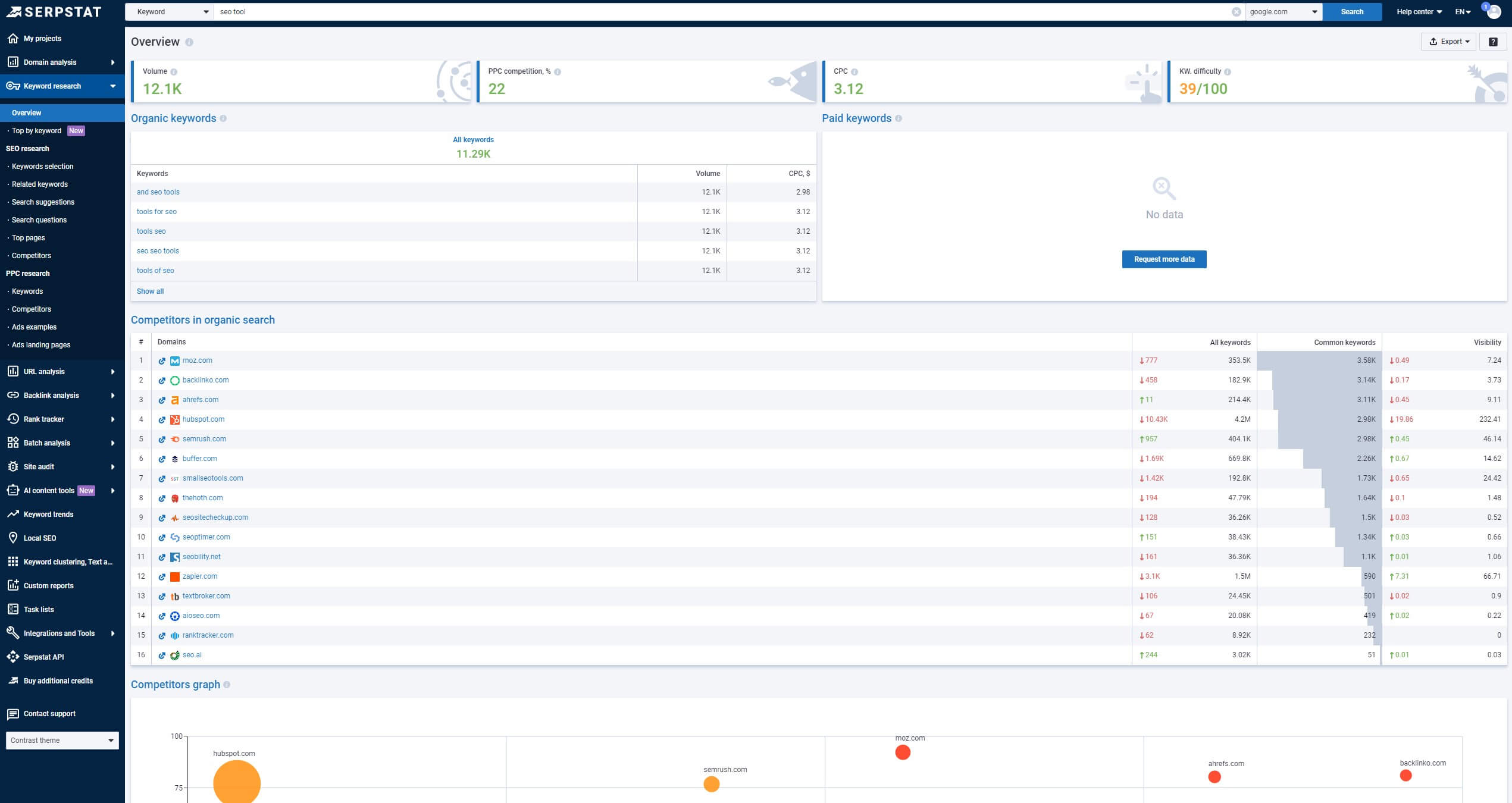The image size is (1512, 803).
Task: Click the Export button for report data
Action: pos(1449,41)
